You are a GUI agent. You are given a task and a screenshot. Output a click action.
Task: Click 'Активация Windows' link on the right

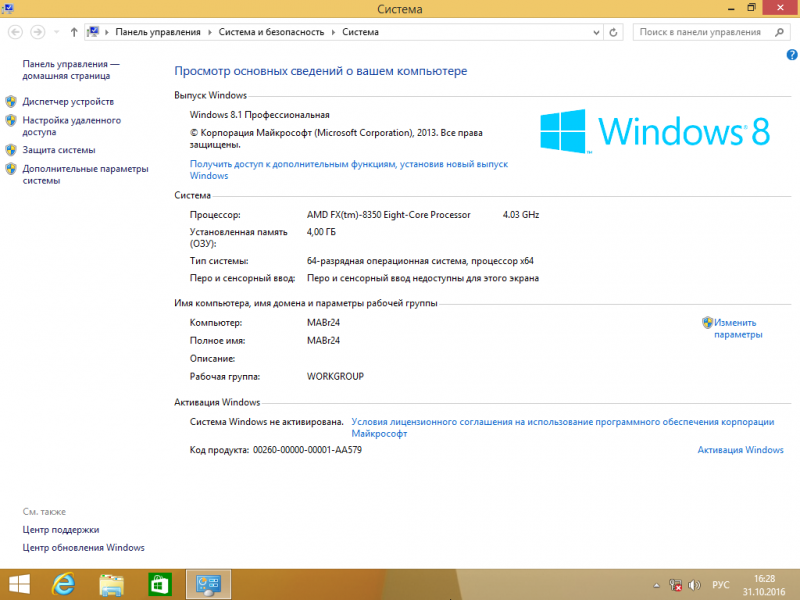(x=740, y=450)
